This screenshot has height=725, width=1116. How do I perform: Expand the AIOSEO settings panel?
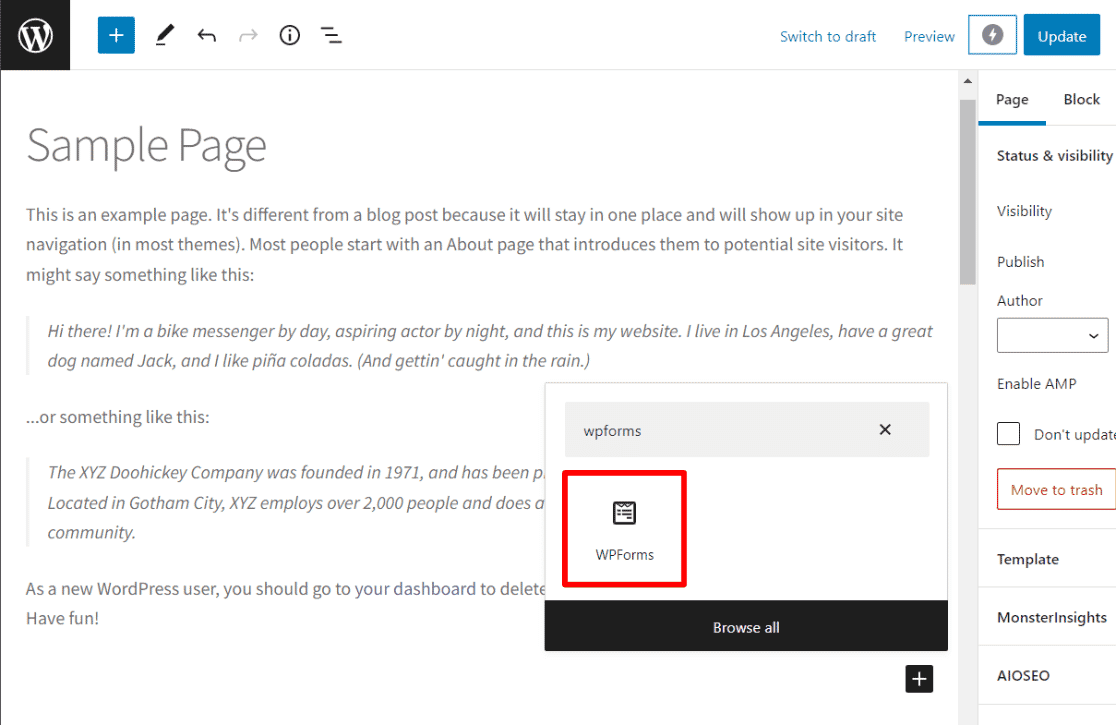coord(1022,675)
